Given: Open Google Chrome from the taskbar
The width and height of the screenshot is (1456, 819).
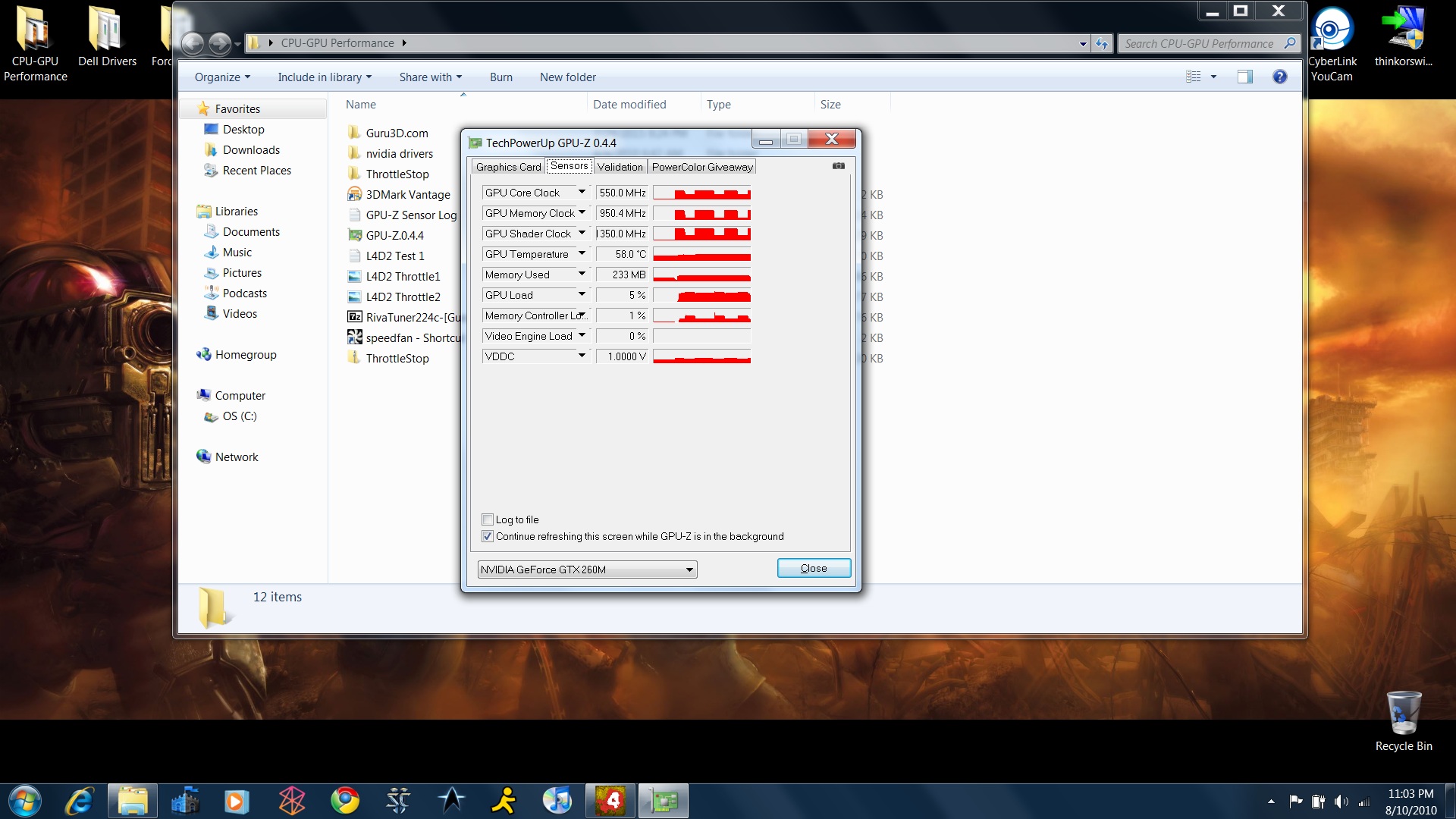Looking at the screenshot, I should point(345,801).
